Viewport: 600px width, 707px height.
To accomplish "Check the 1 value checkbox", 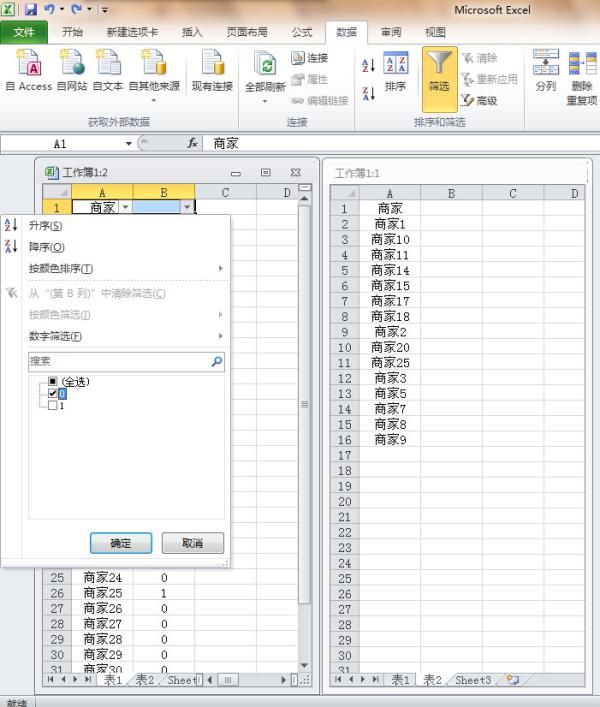I will coord(52,405).
